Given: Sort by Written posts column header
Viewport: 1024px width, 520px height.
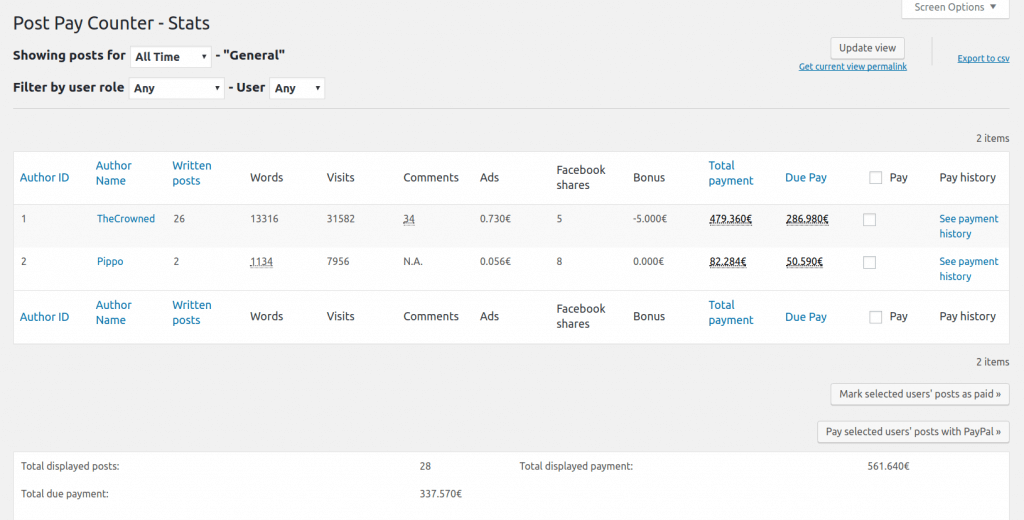Looking at the screenshot, I should coord(191,173).
